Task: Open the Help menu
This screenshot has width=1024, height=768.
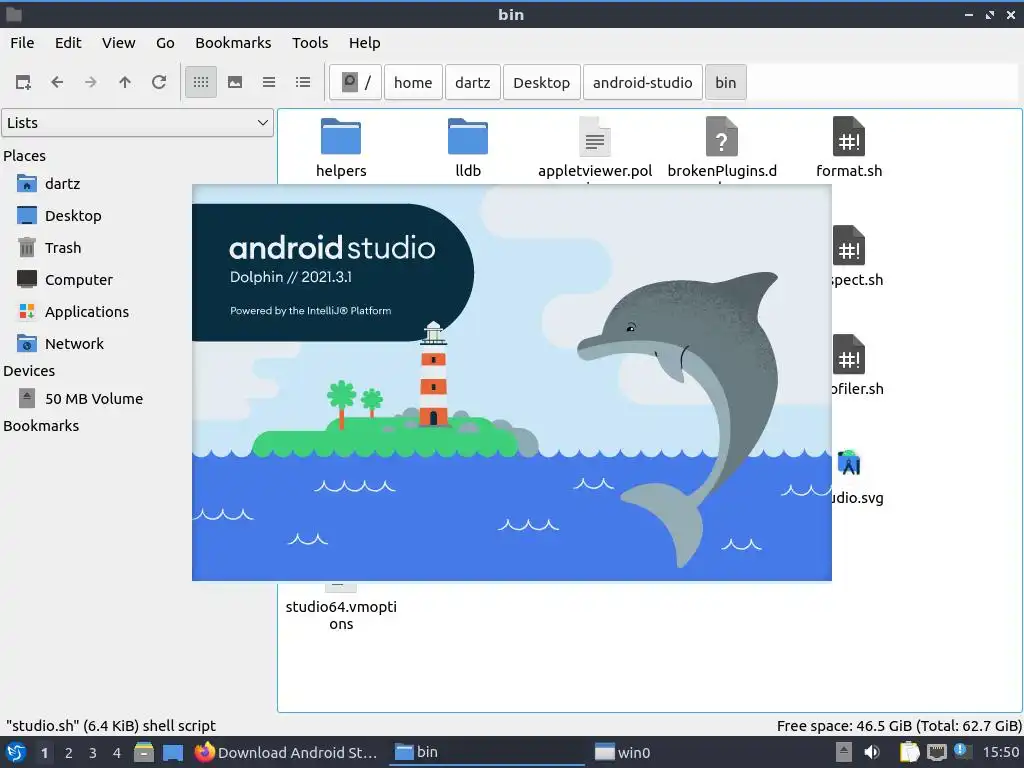Action: (x=364, y=43)
